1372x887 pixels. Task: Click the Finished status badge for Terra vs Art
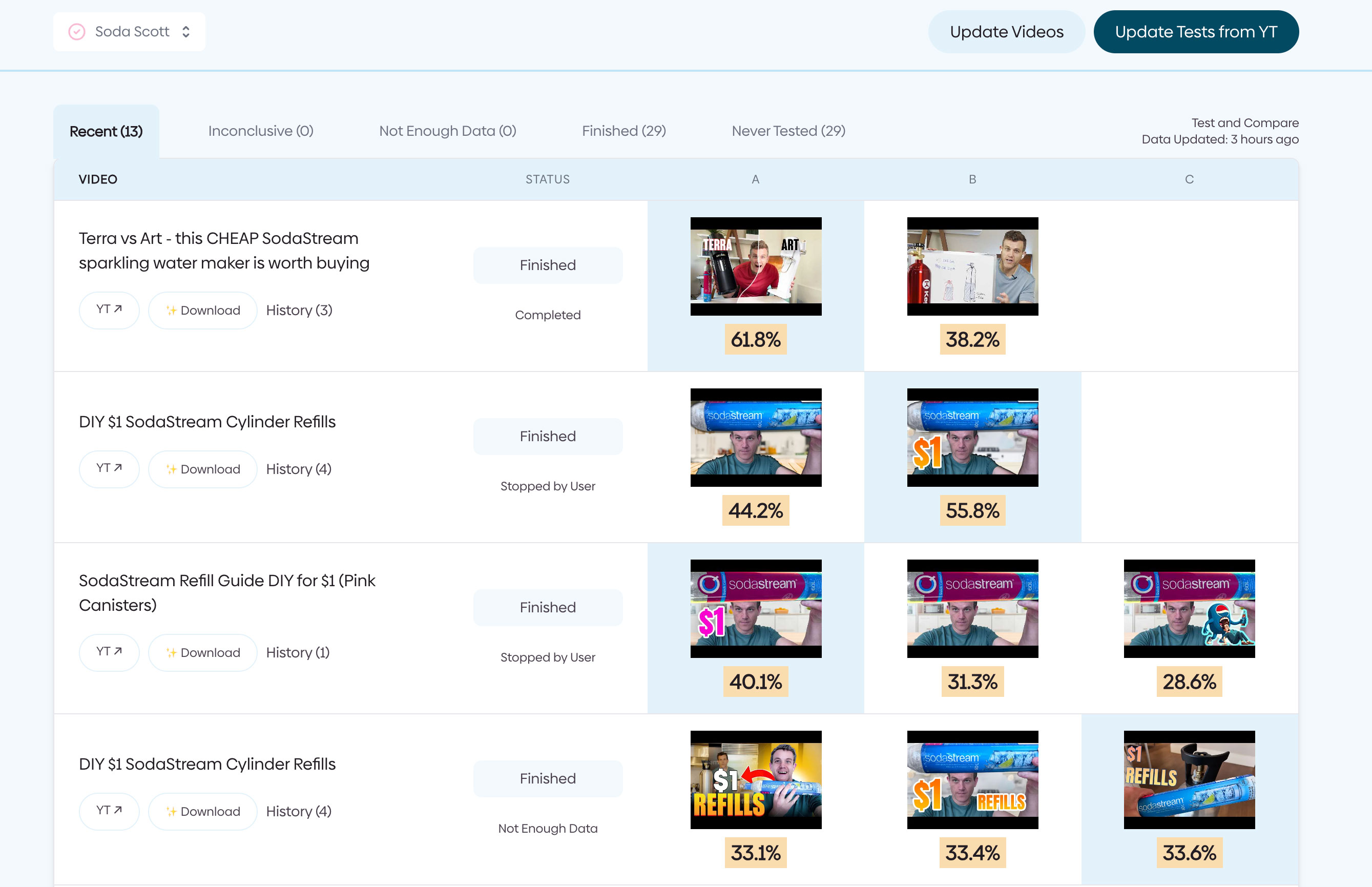point(548,265)
